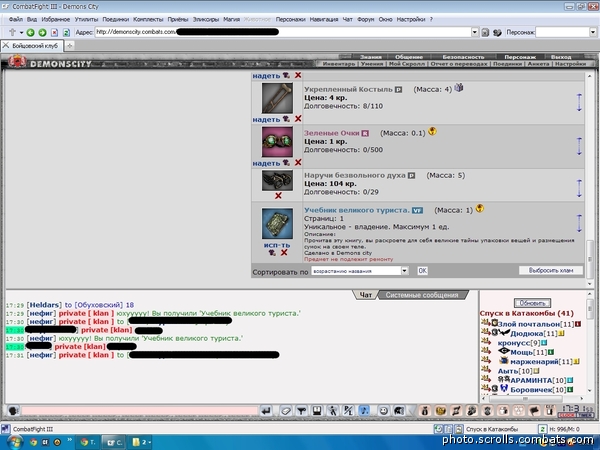Open the Поединки menu

click(x=115, y=19)
